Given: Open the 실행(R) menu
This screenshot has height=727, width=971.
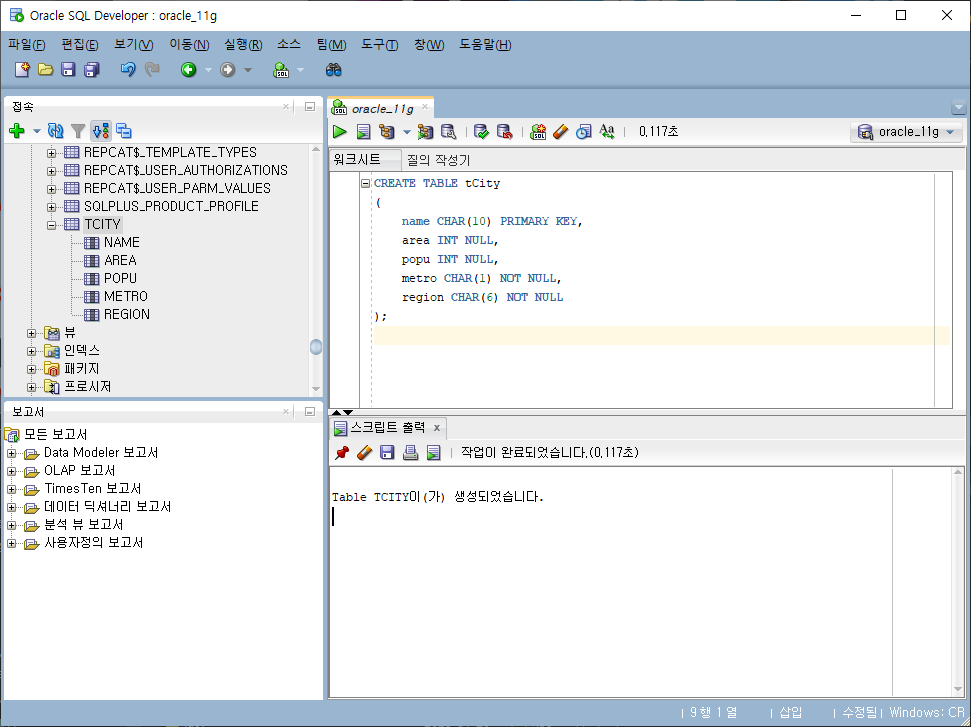Looking at the screenshot, I should (x=243, y=45).
